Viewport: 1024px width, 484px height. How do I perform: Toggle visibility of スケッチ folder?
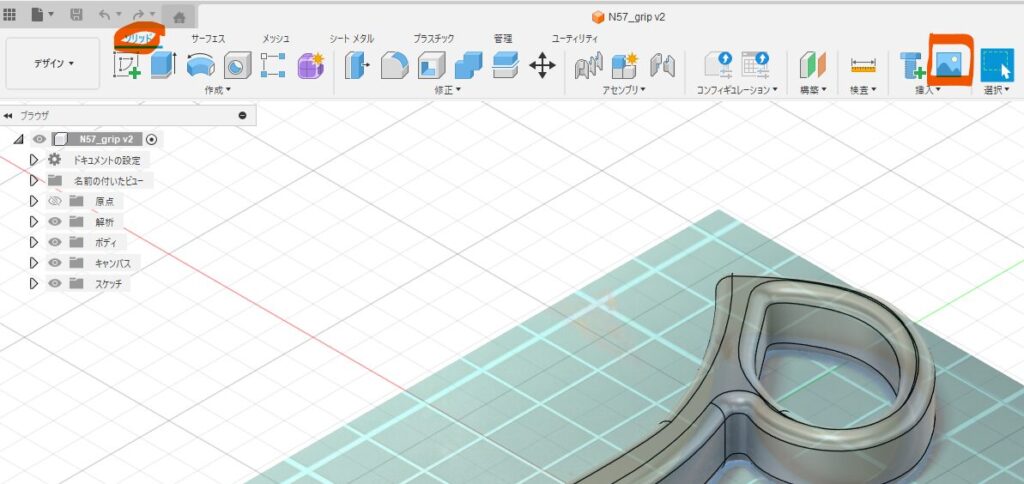tap(55, 284)
